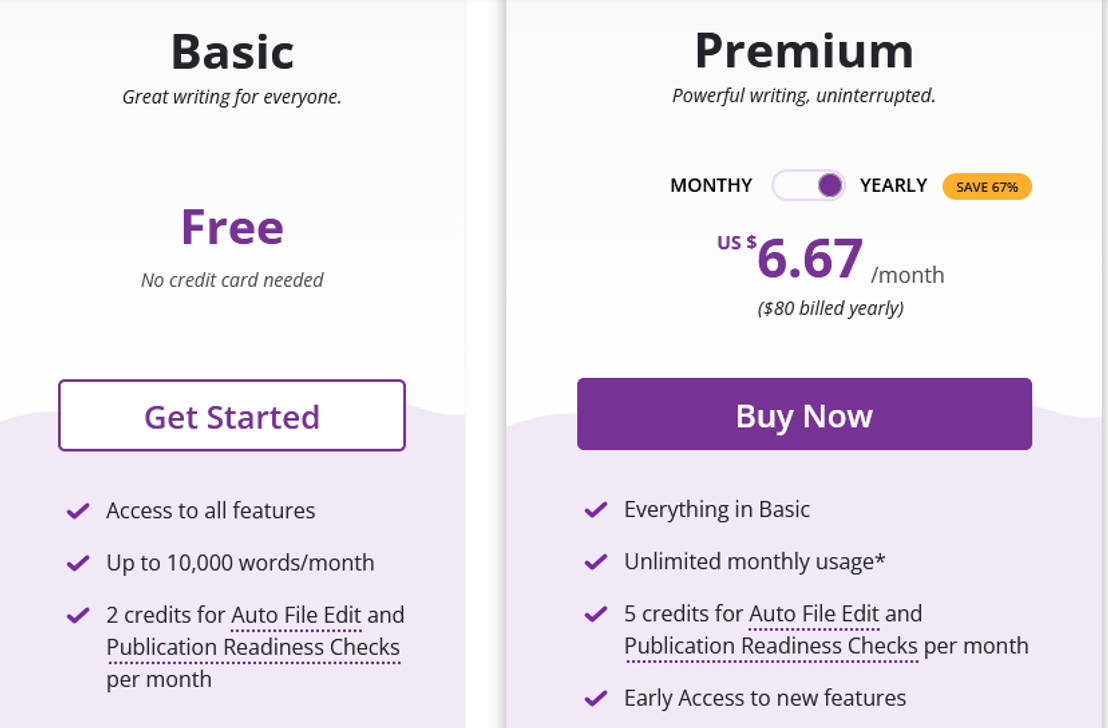Click checkmark beside Unlimited monthly usage

pos(596,562)
